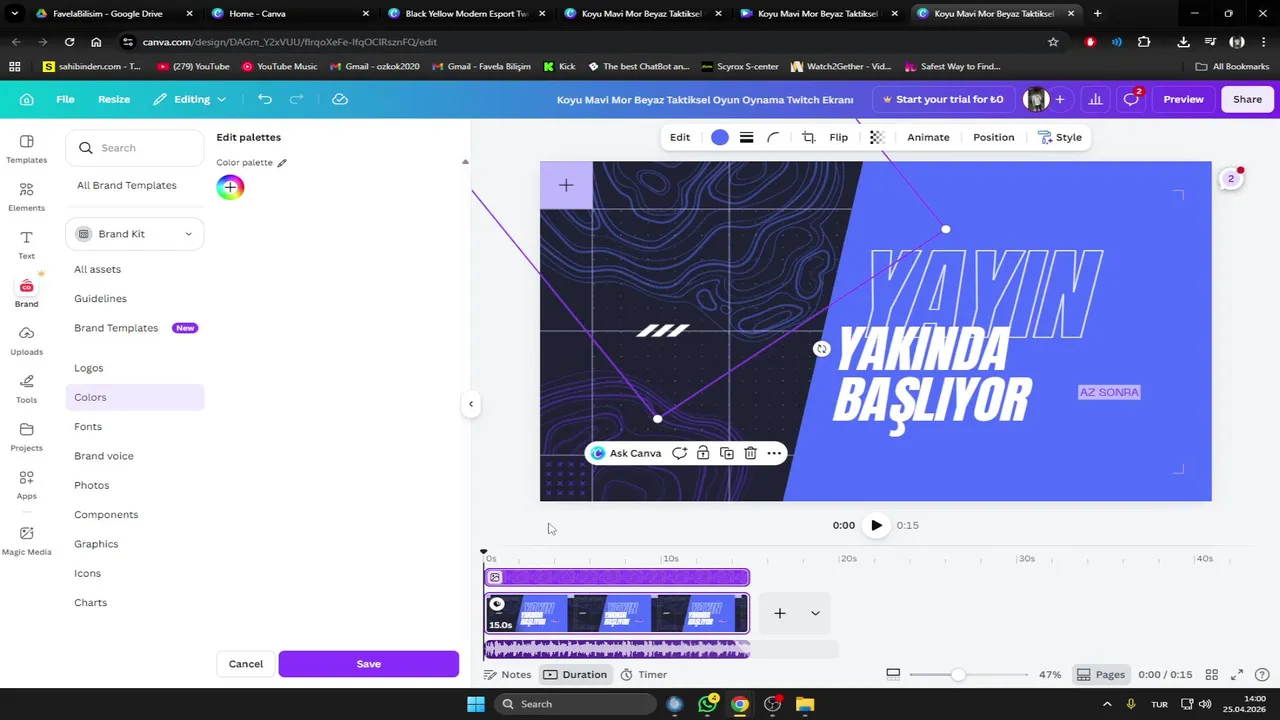Image resolution: width=1280 pixels, height=720 pixels.
Task: Delete selected element with trash icon
Action: [x=750, y=453]
